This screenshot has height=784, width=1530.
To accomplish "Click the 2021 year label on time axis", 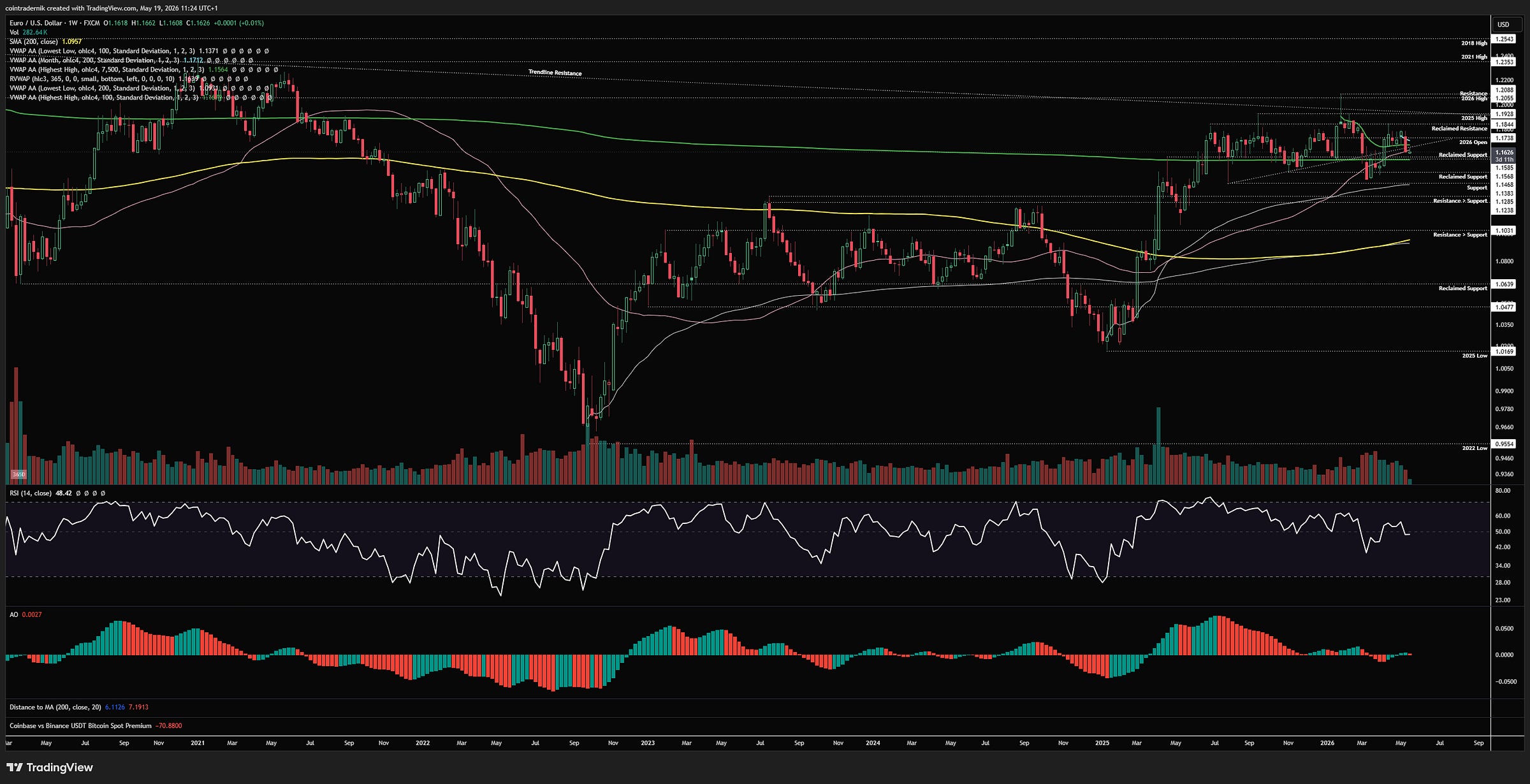I will click(x=198, y=743).
